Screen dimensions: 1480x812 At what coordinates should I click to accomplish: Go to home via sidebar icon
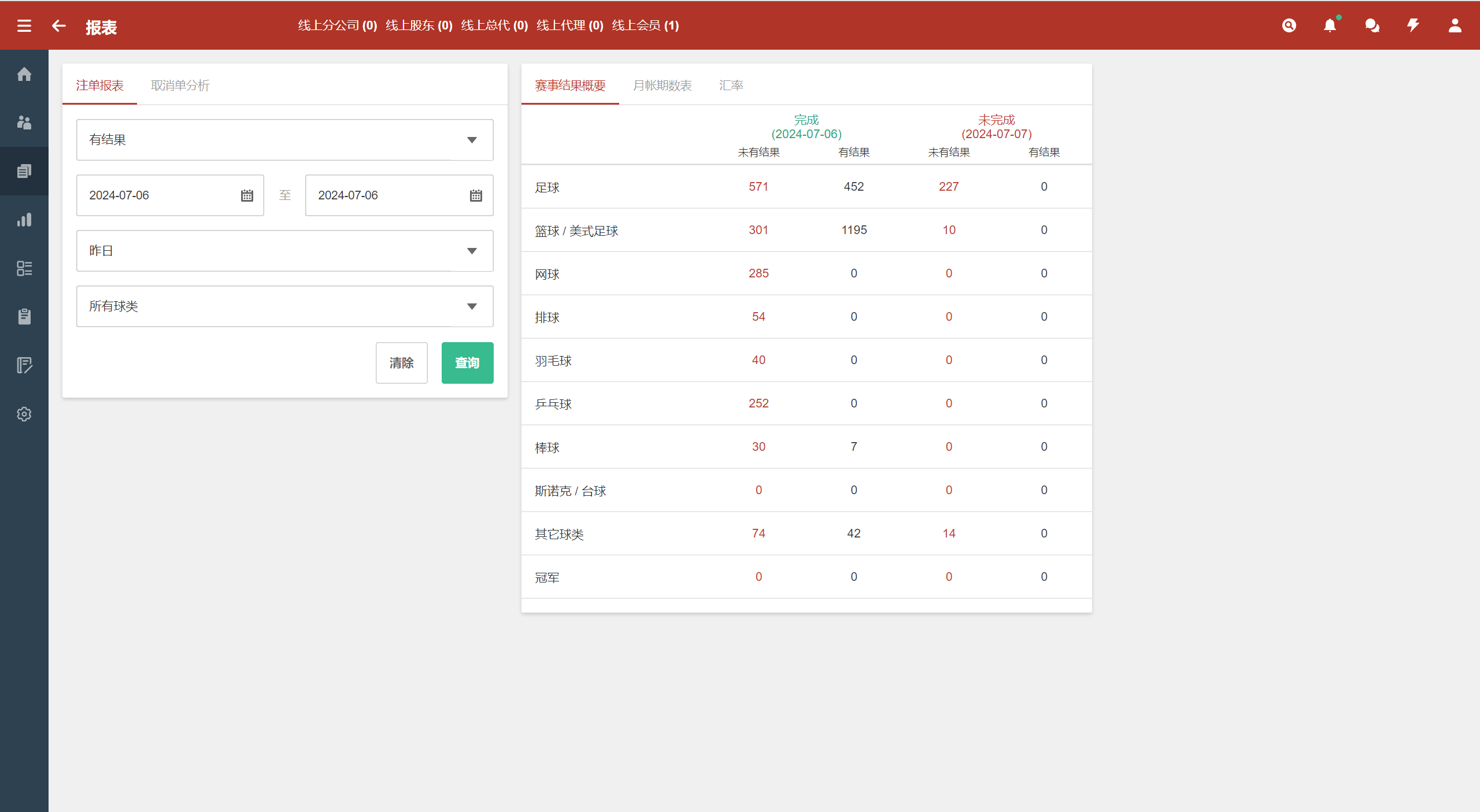[24, 74]
